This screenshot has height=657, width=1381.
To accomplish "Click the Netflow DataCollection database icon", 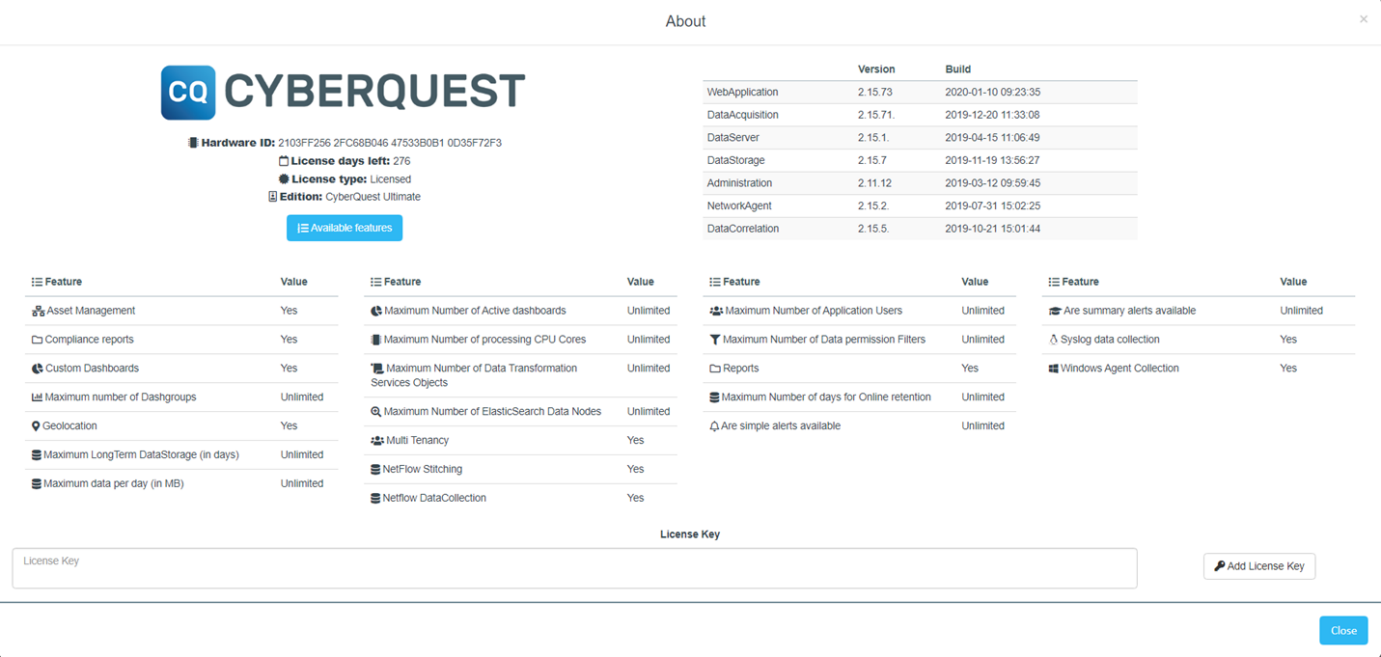I will point(376,498).
